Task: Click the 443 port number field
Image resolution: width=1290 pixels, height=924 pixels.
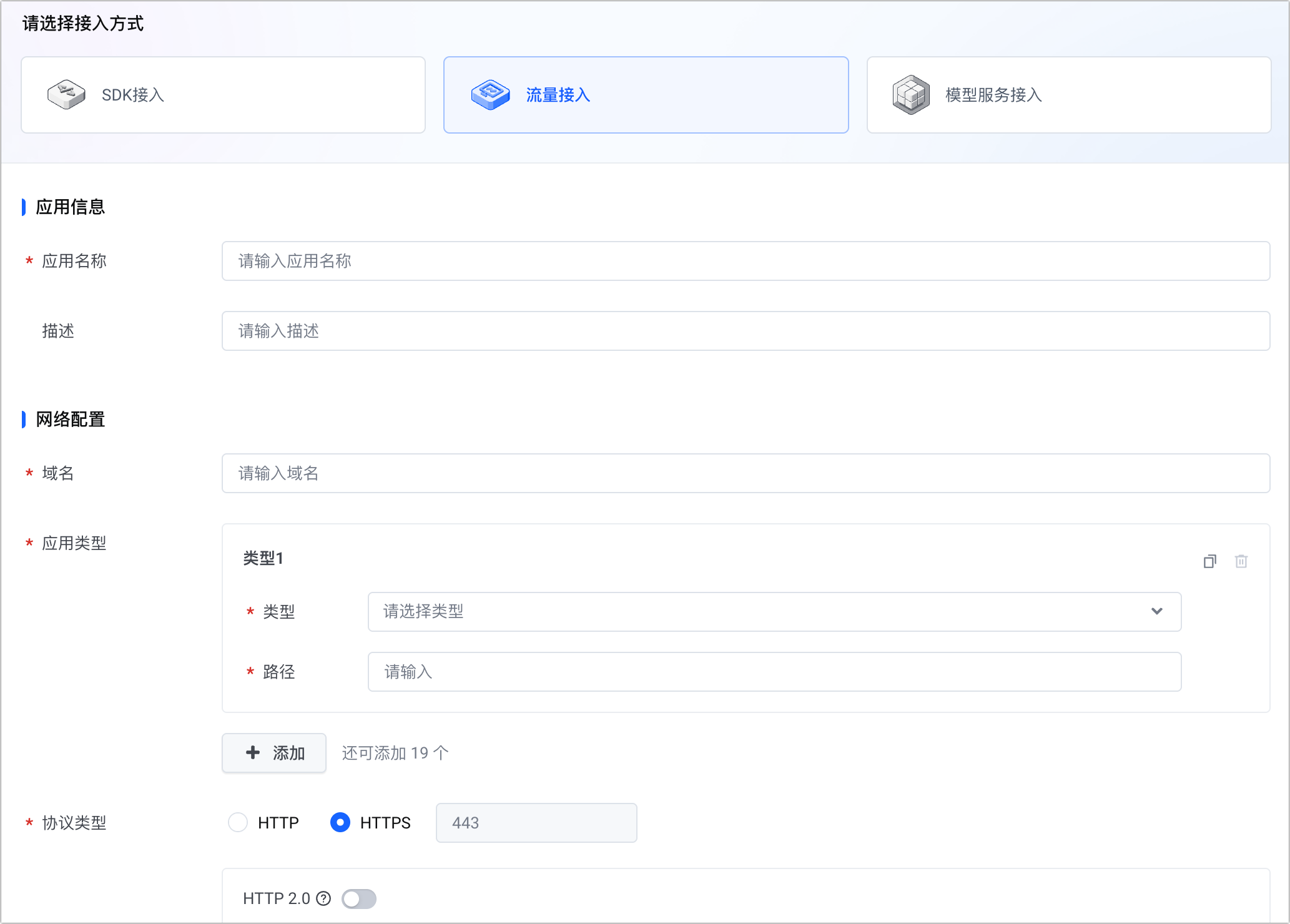Action: click(536, 823)
